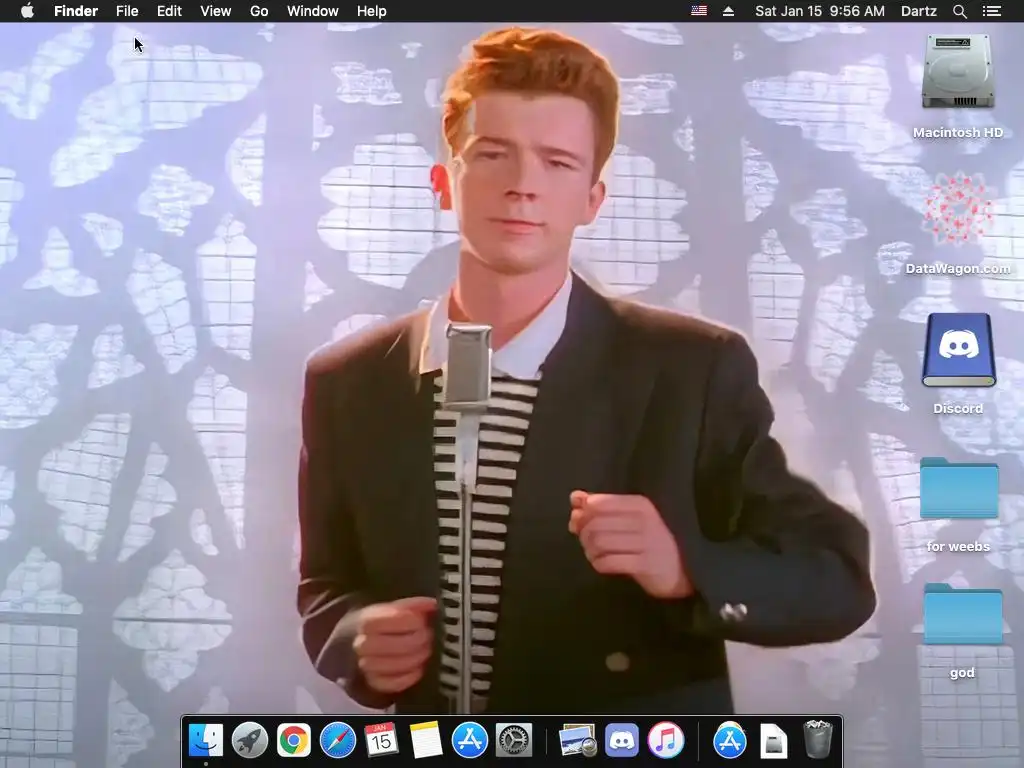Open the Go menu

tap(259, 11)
